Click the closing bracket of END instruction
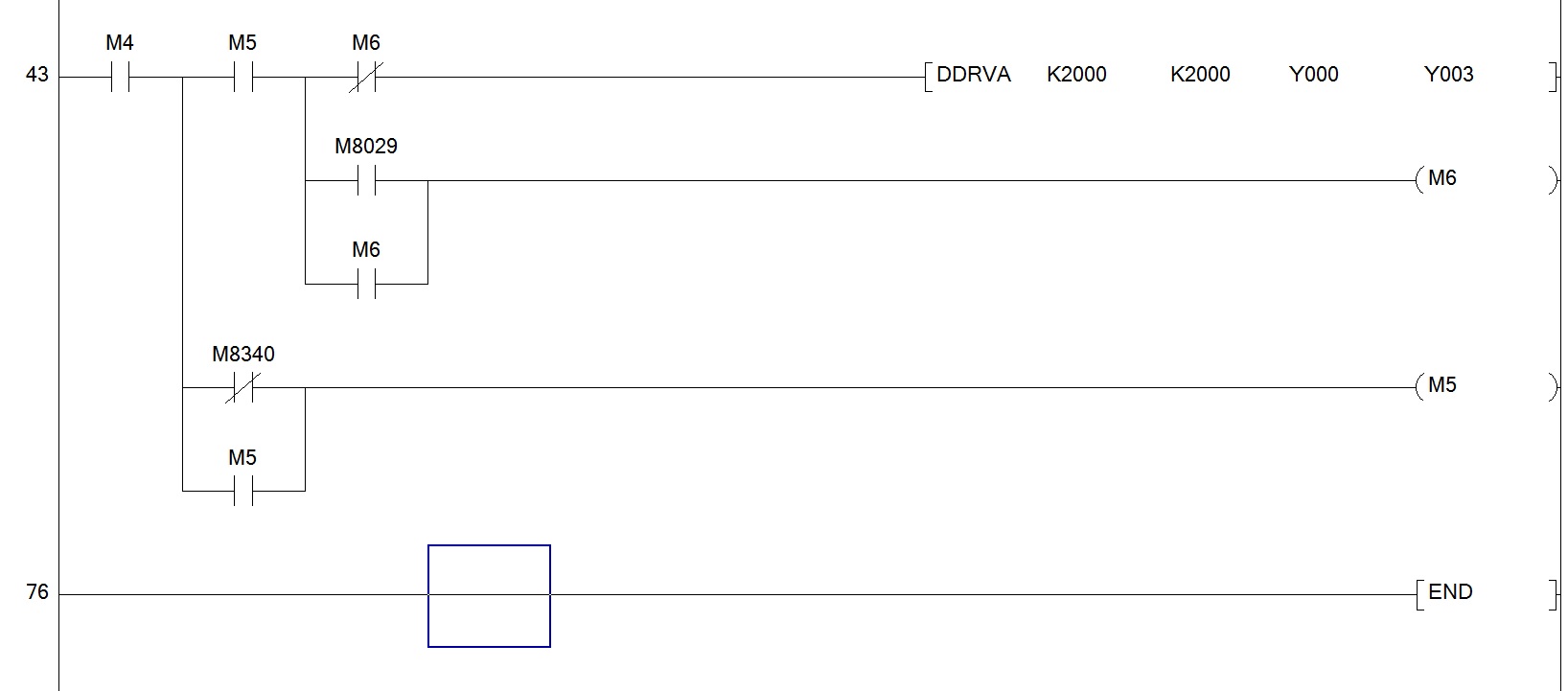This screenshot has height=691, width=1568. (1553, 594)
